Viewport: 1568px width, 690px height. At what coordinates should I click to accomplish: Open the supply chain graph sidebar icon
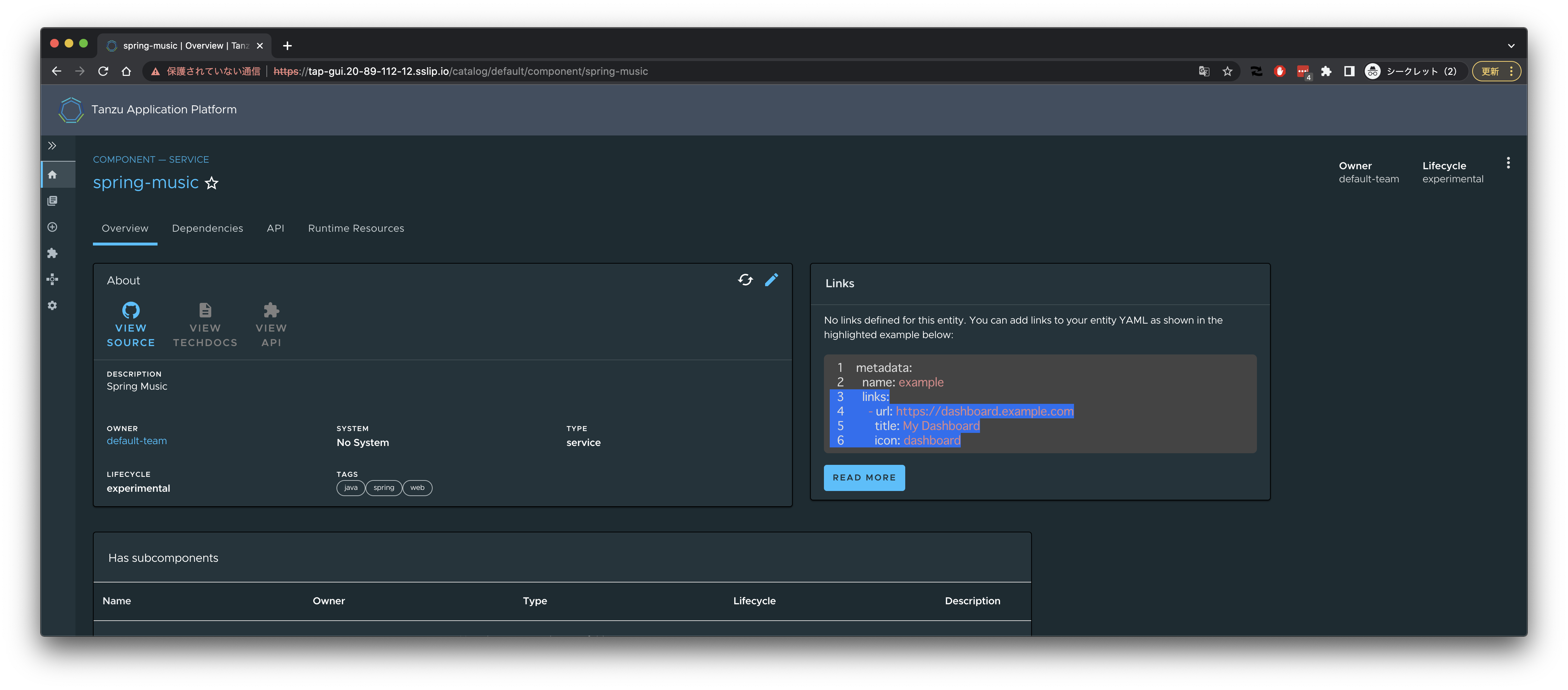(x=52, y=280)
